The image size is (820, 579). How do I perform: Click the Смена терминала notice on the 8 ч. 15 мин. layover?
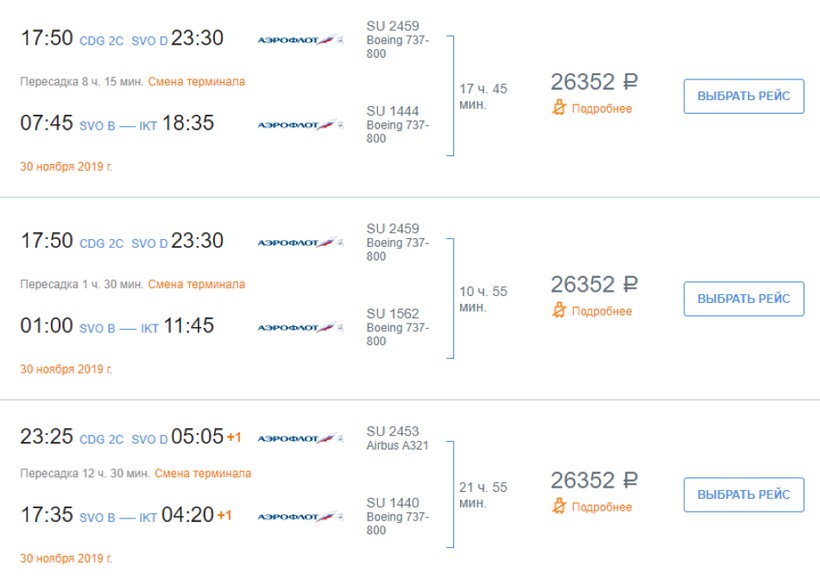196,81
